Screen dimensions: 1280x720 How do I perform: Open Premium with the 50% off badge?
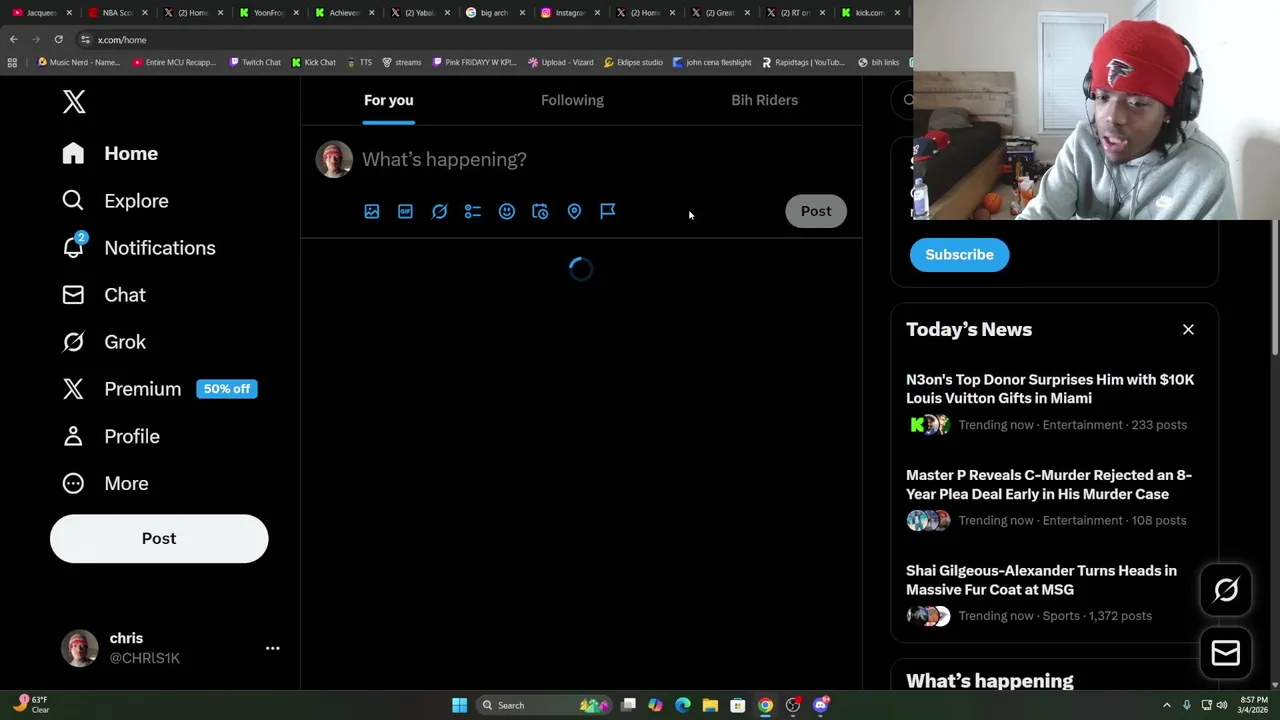point(159,389)
